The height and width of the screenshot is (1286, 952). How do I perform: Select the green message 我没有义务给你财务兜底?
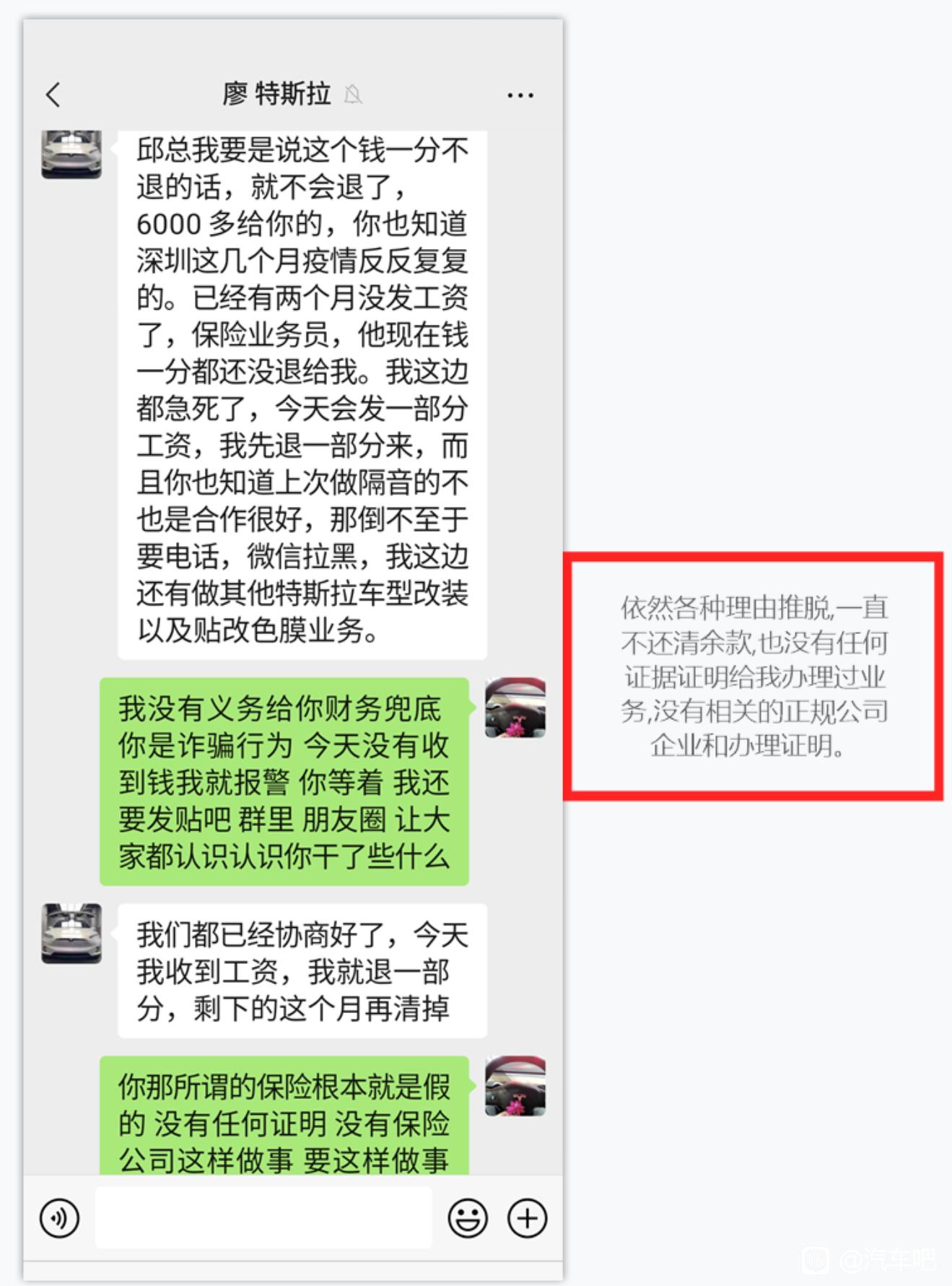tap(284, 782)
